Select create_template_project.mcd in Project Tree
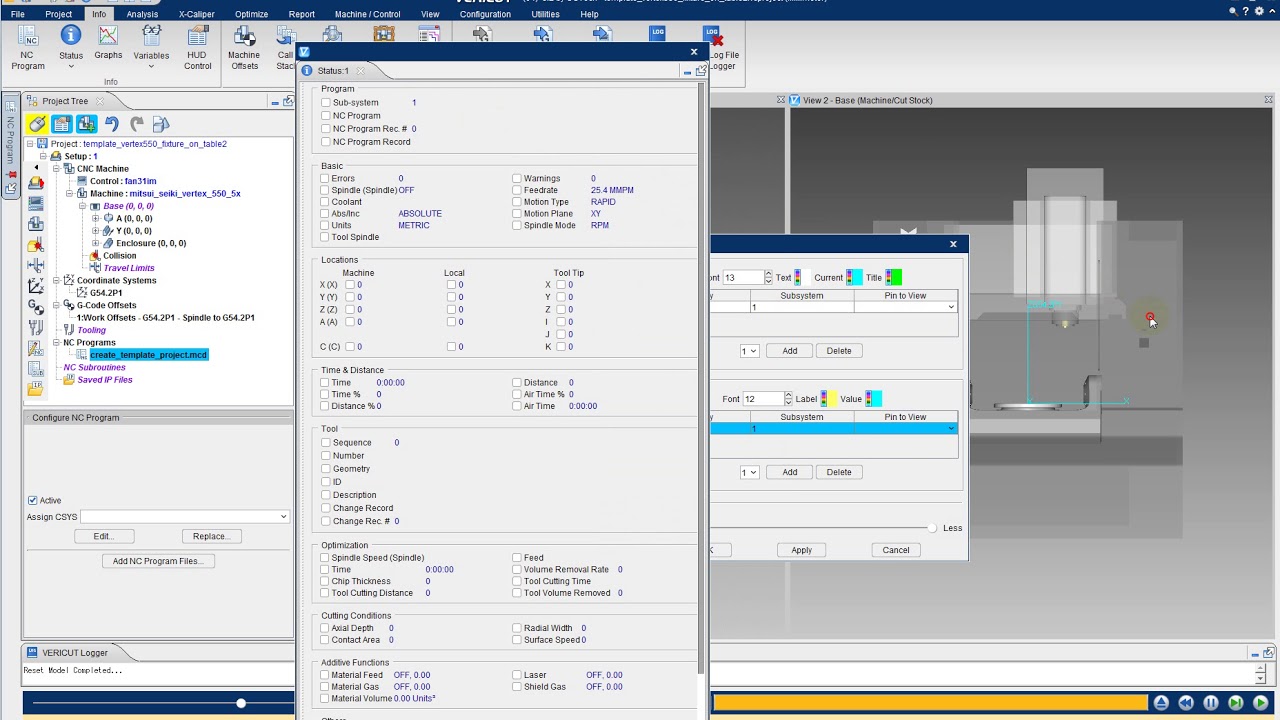 click(148, 355)
